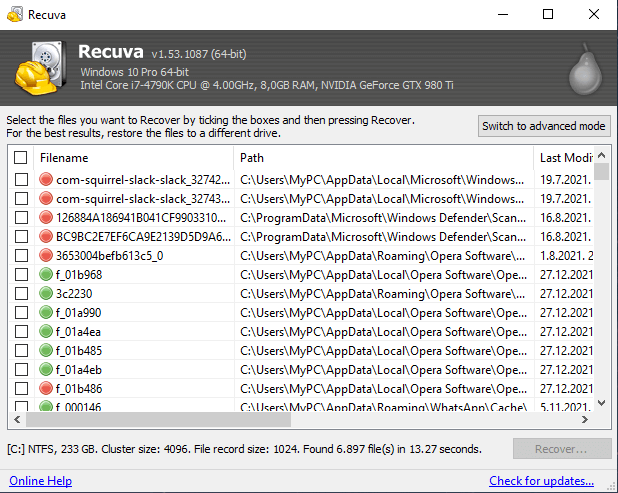The height and width of the screenshot is (493, 618).
Task: Select filename com-squirrel-slack-slack_32743...
Action: (x=143, y=199)
